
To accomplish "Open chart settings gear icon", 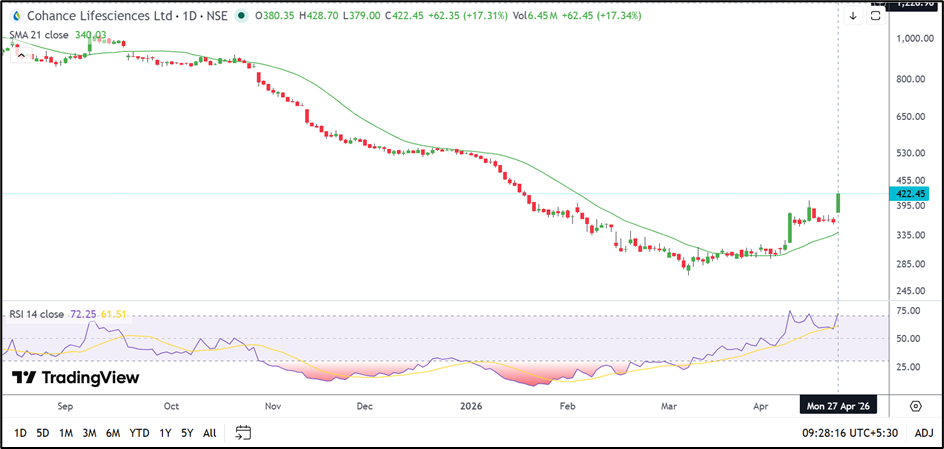I will coord(915,406).
